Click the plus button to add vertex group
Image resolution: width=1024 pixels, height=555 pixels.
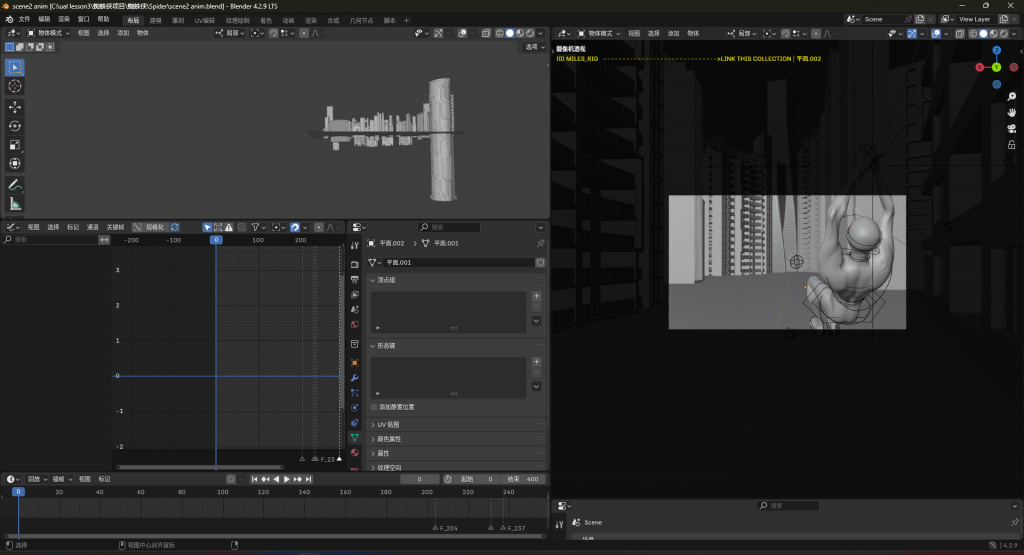[x=536, y=297]
